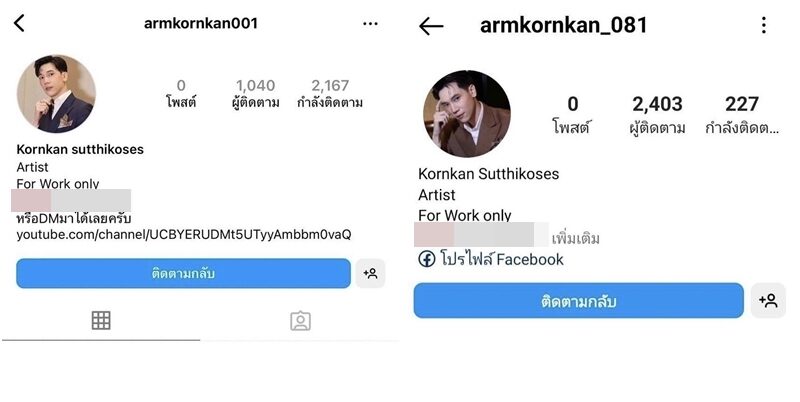The width and height of the screenshot is (800, 402).
Task: Open the 2,167 following list
Action: 330,93
